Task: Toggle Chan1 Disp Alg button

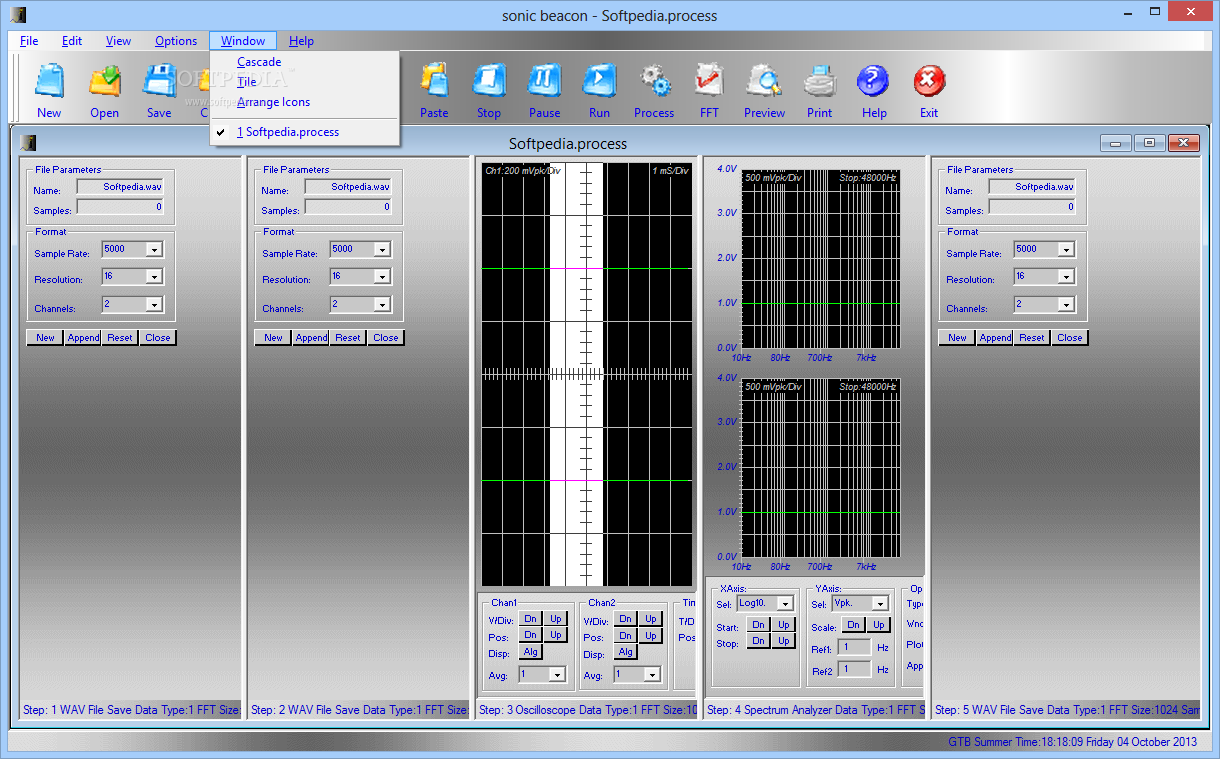Action: [x=530, y=652]
